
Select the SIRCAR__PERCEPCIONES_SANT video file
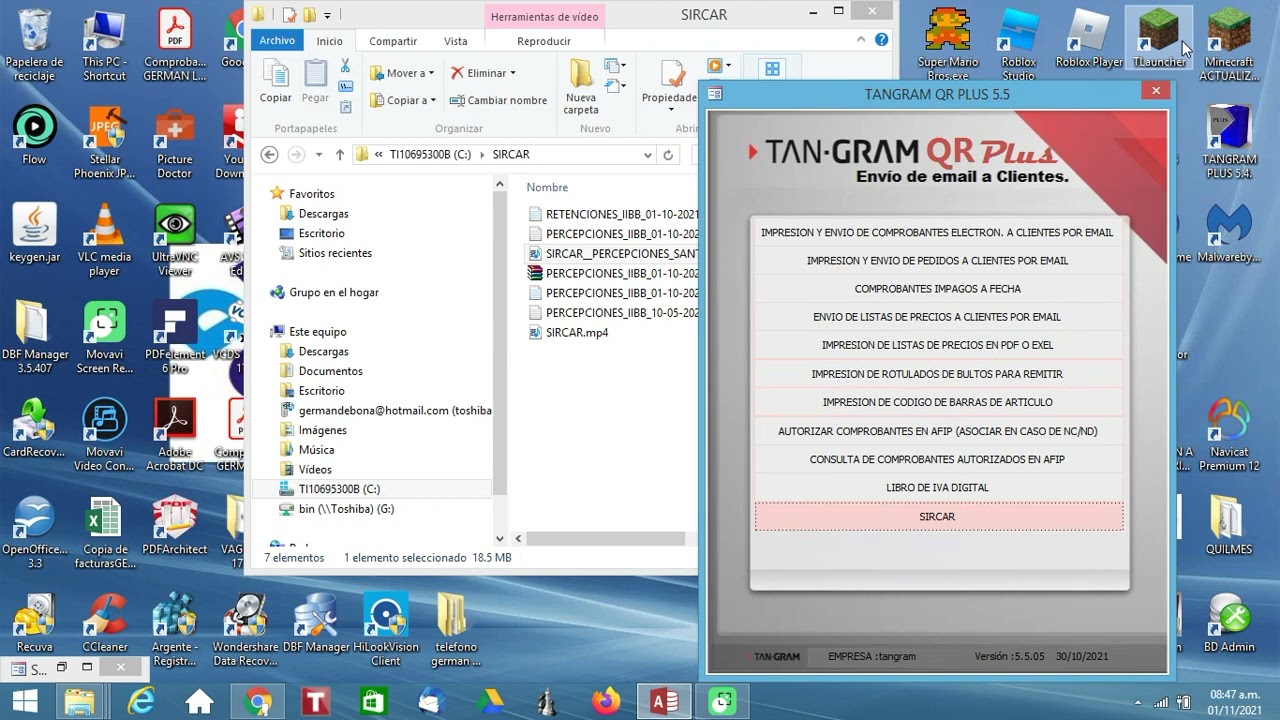coord(613,254)
